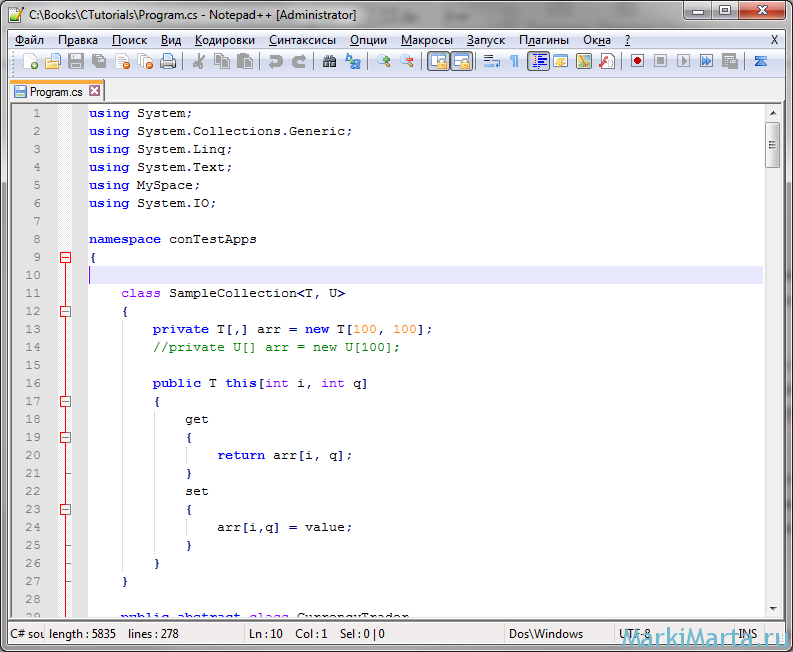Collapse indexer block at line 17
The height and width of the screenshot is (652, 793).
point(65,402)
